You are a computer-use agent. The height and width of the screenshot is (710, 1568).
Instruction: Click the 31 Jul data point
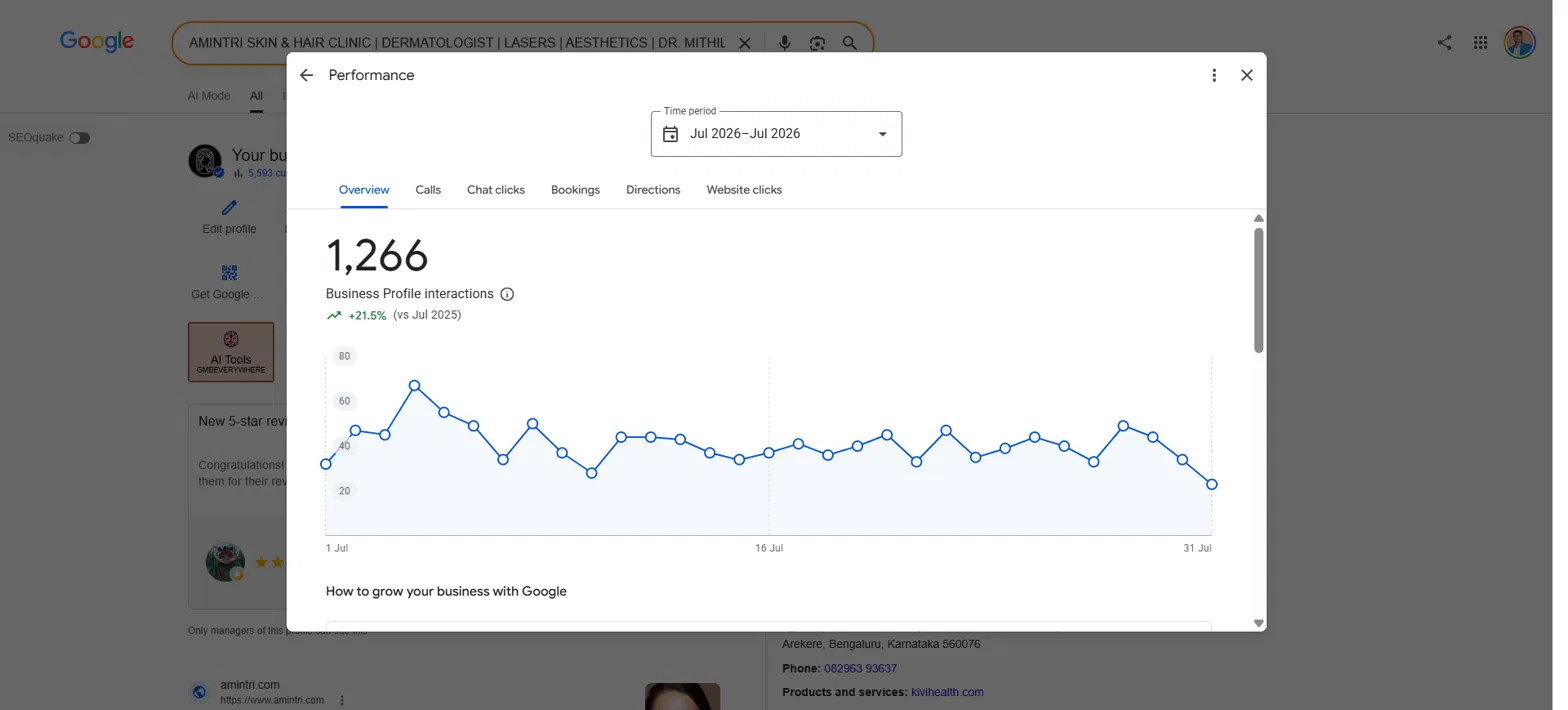tap(1212, 484)
